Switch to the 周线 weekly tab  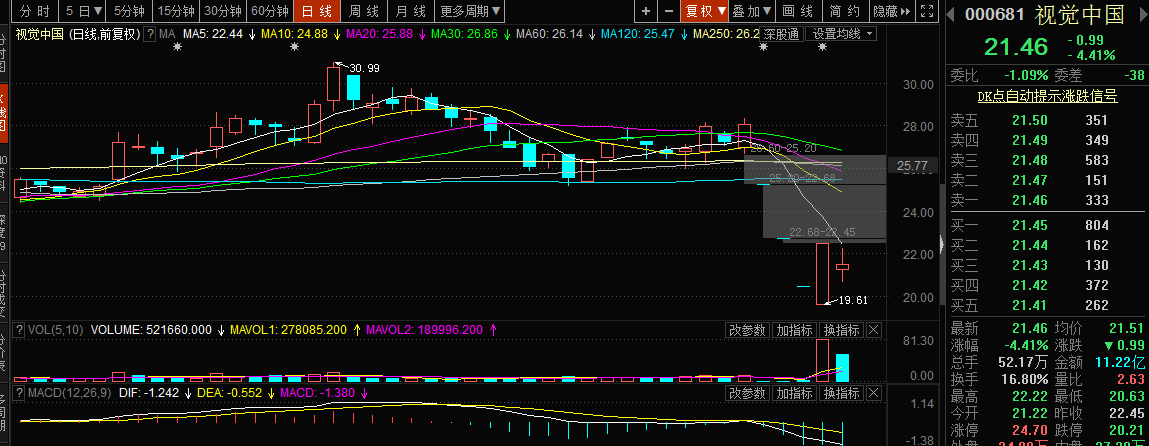(x=362, y=12)
